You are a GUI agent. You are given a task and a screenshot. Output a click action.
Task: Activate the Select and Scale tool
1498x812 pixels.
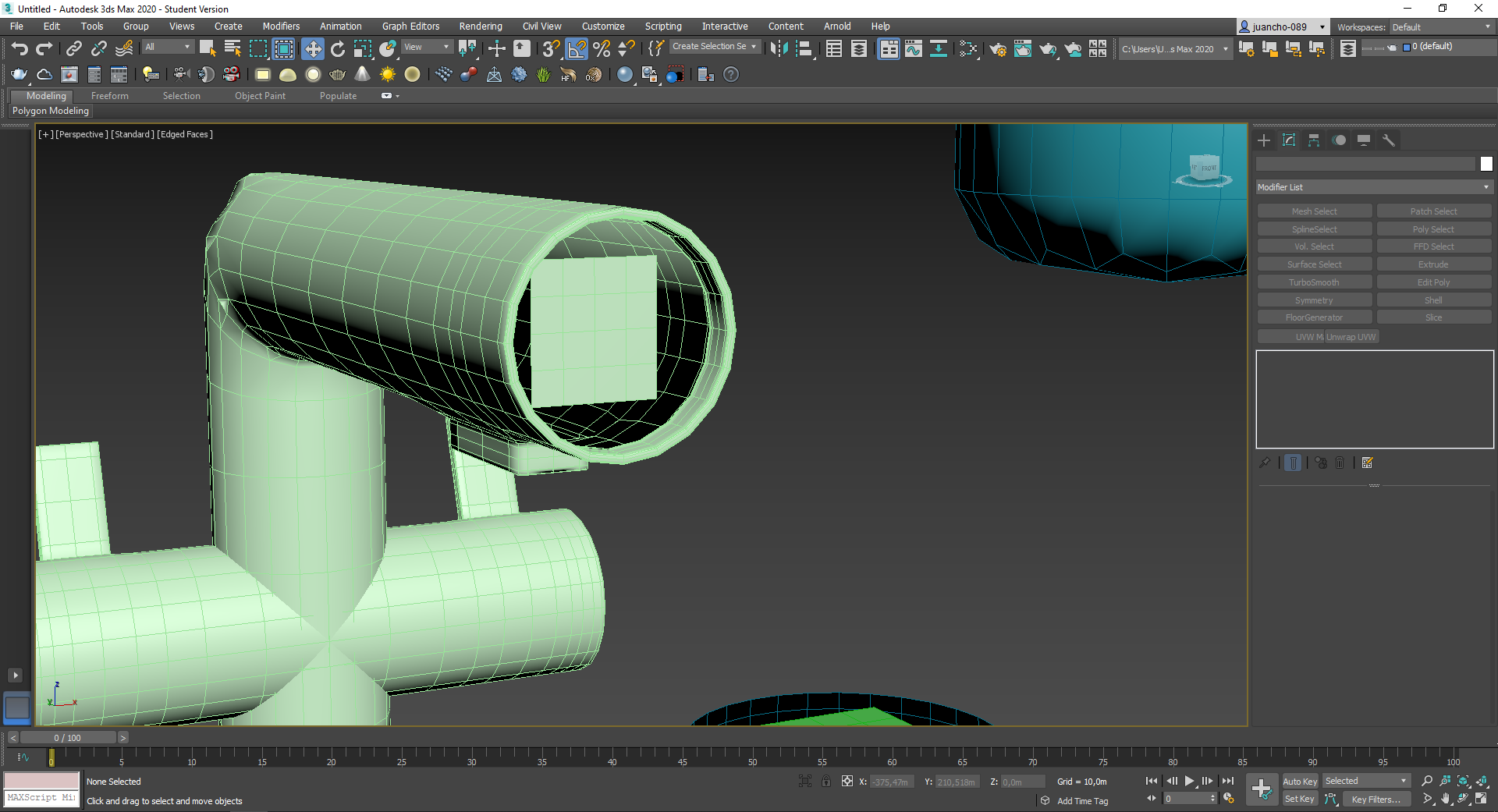(x=363, y=49)
